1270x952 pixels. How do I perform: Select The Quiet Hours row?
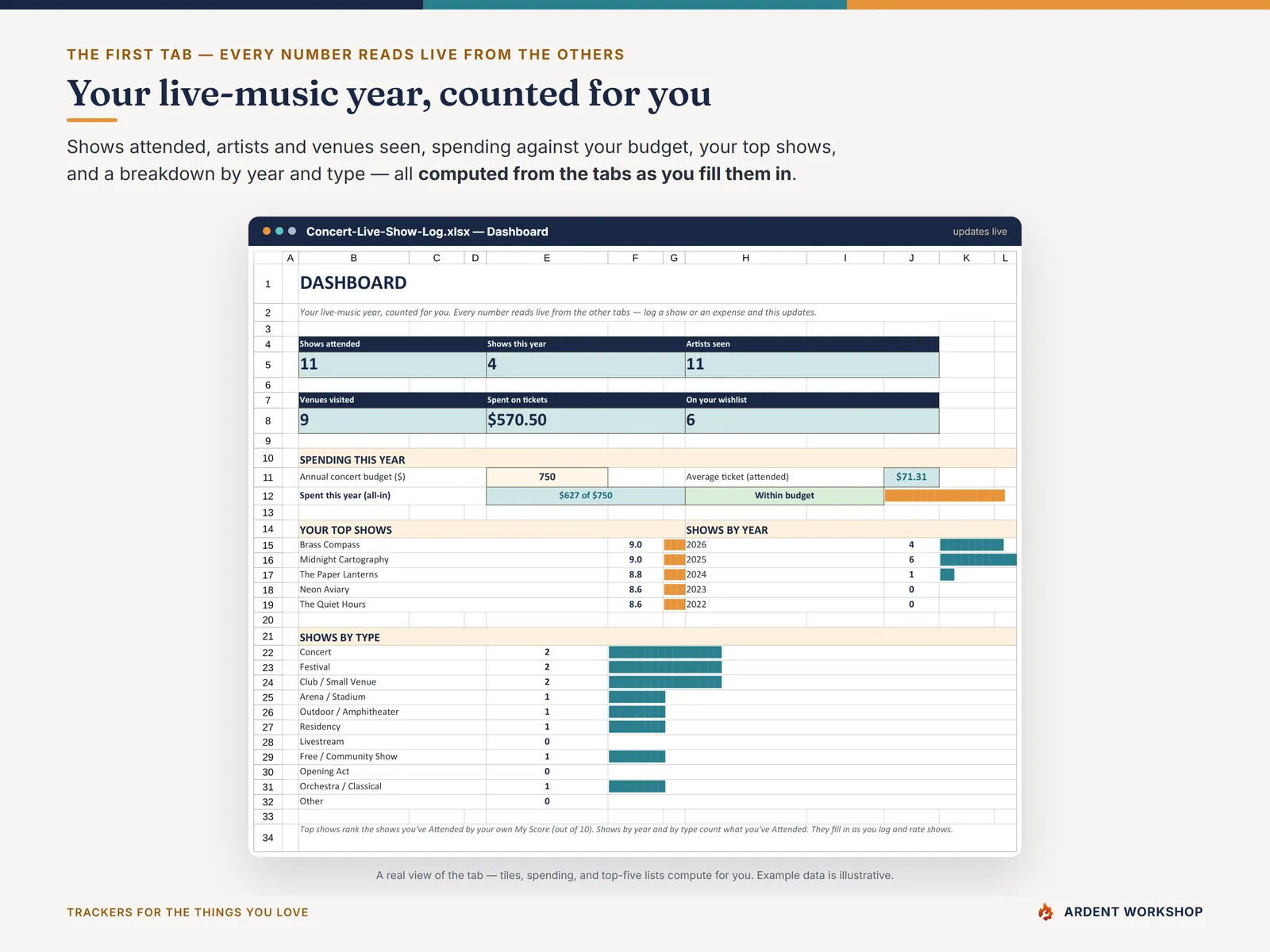[x=333, y=605]
